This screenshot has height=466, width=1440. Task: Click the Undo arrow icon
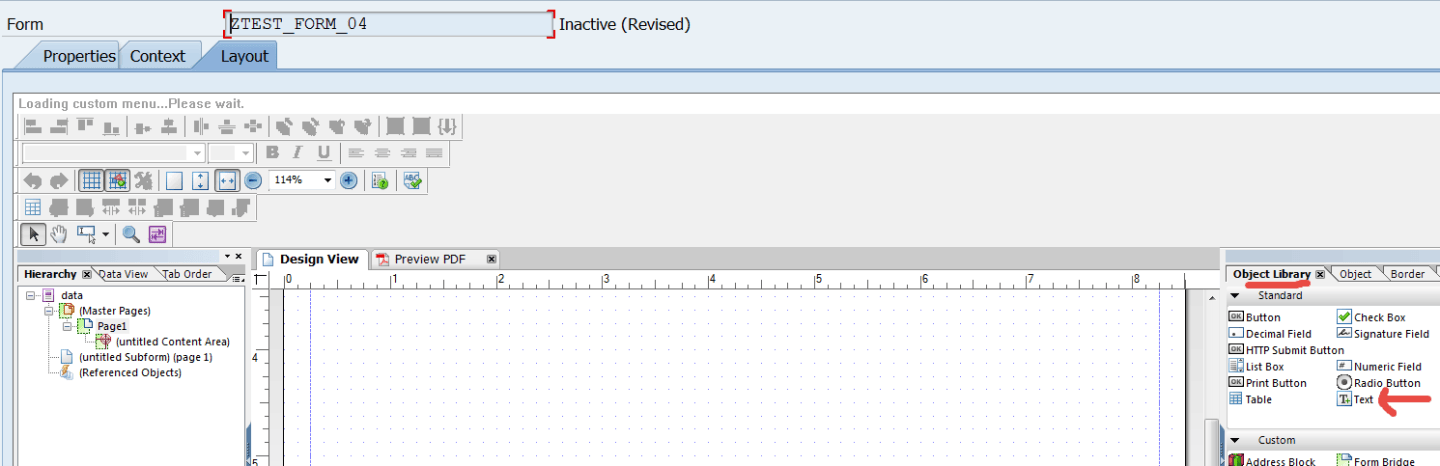[x=33, y=181]
